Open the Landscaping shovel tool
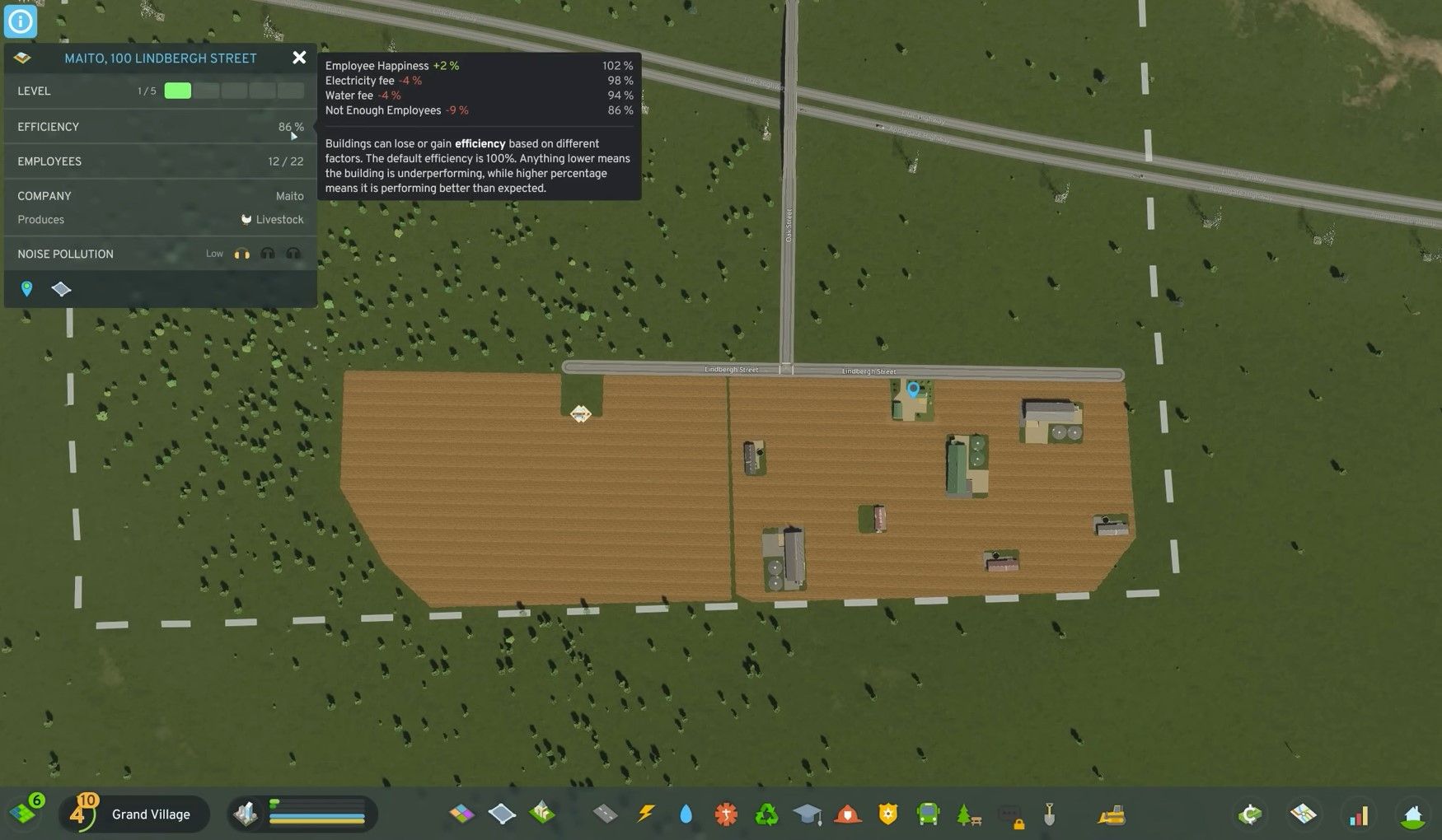Image resolution: width=1442 pixels, height=840 pixels. click(x=1049, y=814)
